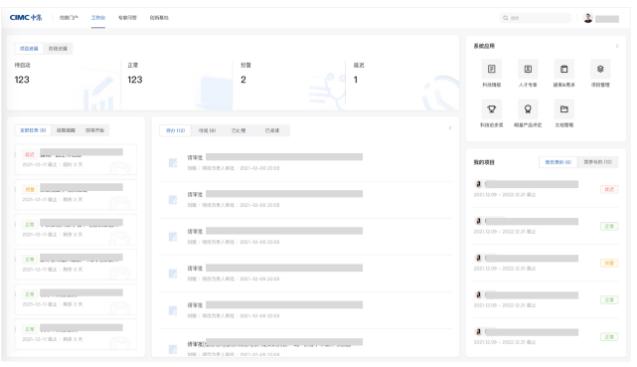
Task: Open the medal ribbon app icon in 系统应用
Action: click(528, 109)
